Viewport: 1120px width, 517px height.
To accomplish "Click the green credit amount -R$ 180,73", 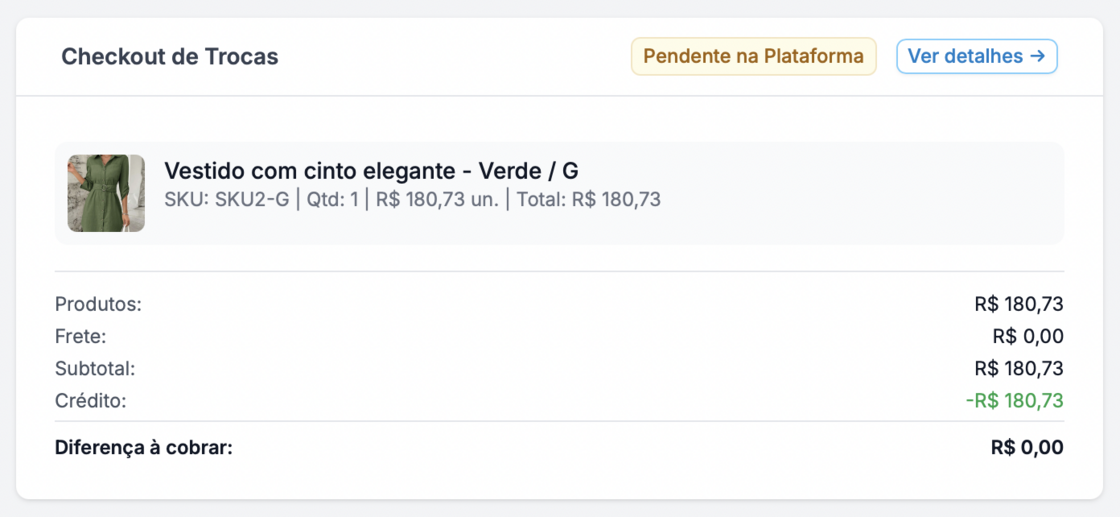I will 1014,401.
